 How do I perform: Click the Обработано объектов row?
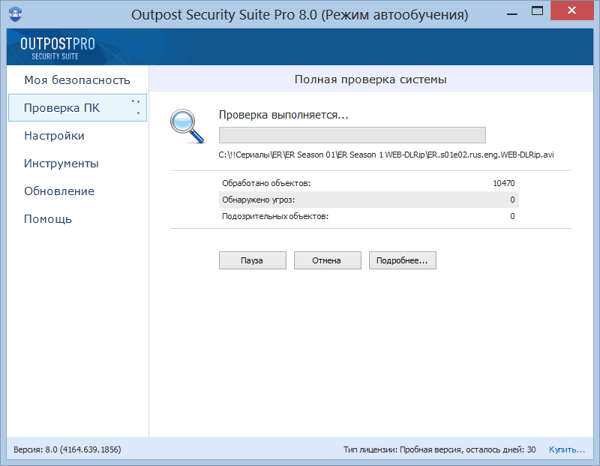tap(368, 184)
